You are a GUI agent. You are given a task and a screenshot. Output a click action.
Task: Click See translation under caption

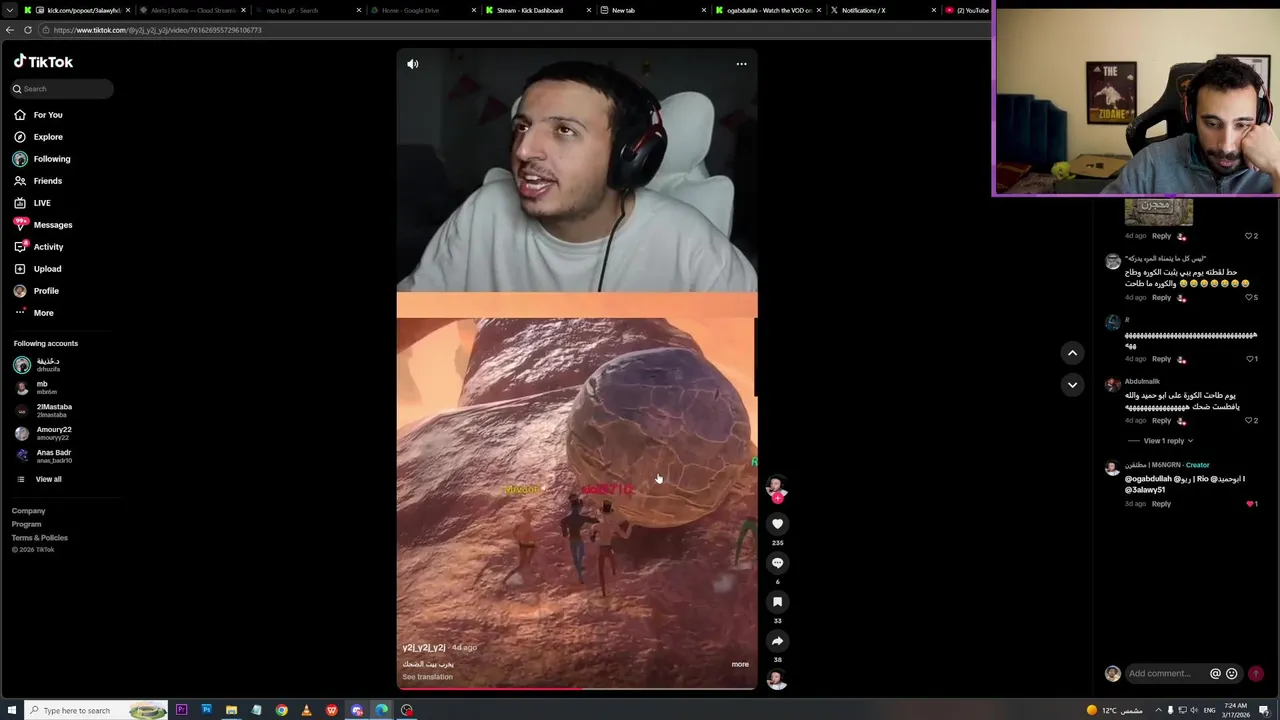click(x=427, y=677)
